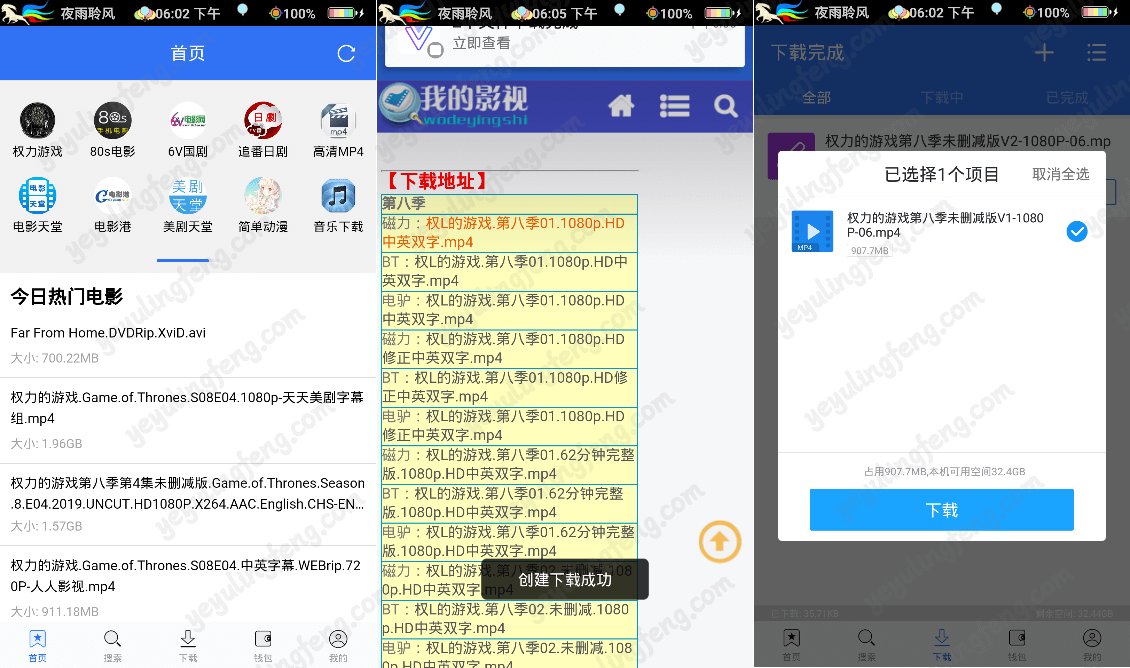Go to 钱包 tab in left screen bottom bar
The width and height of the screenshot is (1130, 668).
point(263,646)
